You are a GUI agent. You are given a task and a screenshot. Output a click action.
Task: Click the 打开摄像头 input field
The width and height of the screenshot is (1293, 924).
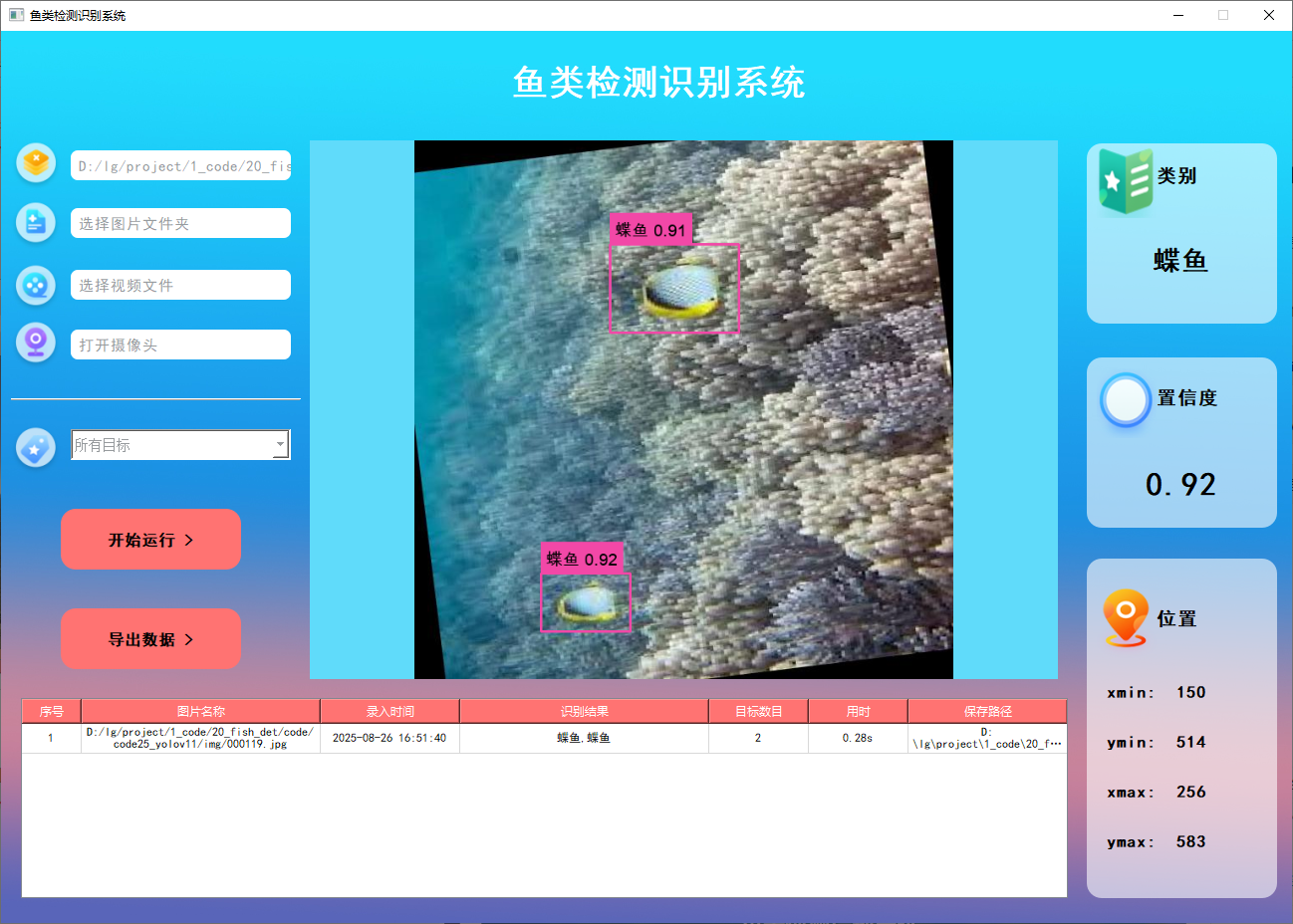[x=180, y=344]
